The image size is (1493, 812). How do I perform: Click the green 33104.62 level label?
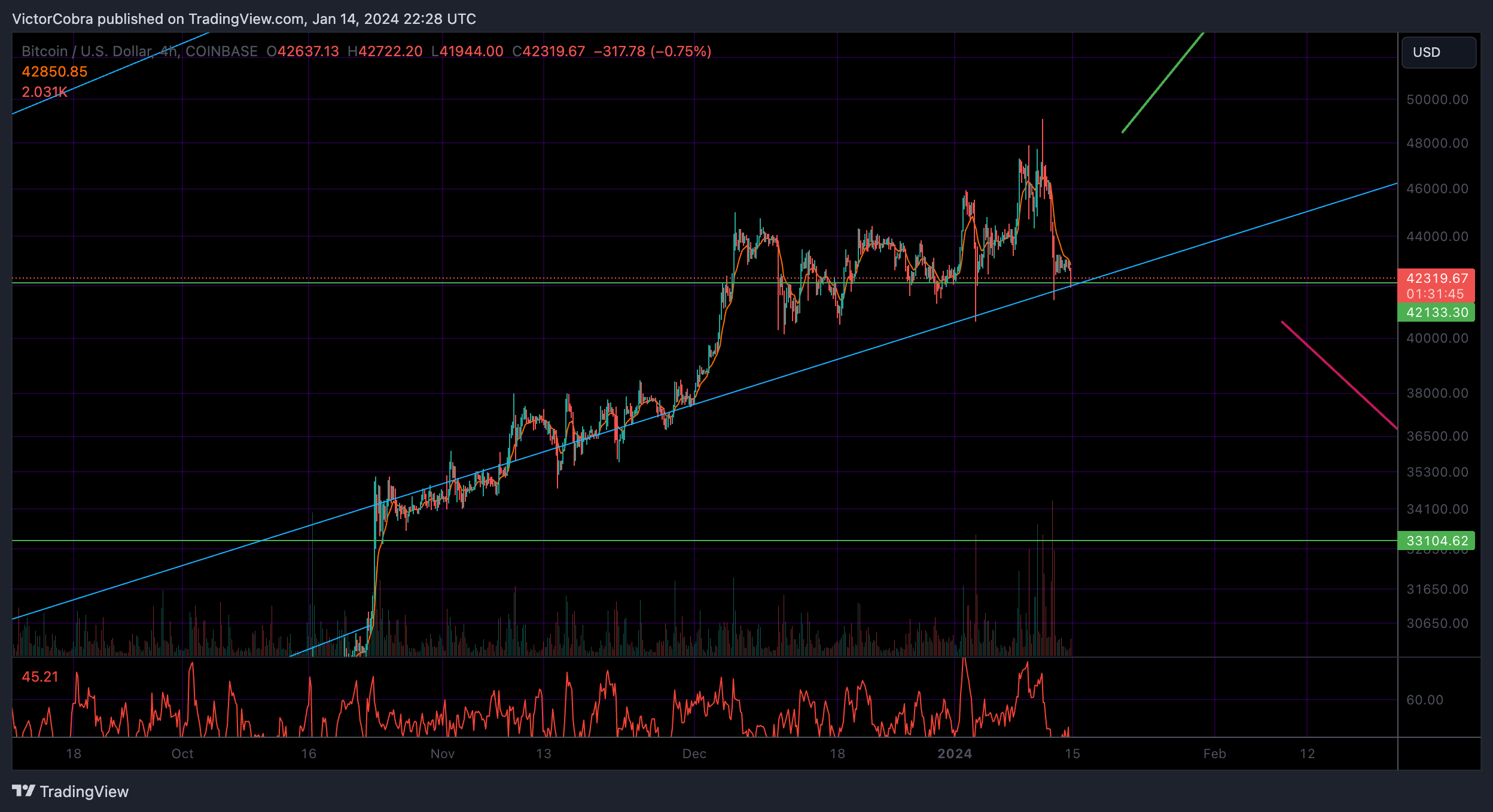(1436, 541)
